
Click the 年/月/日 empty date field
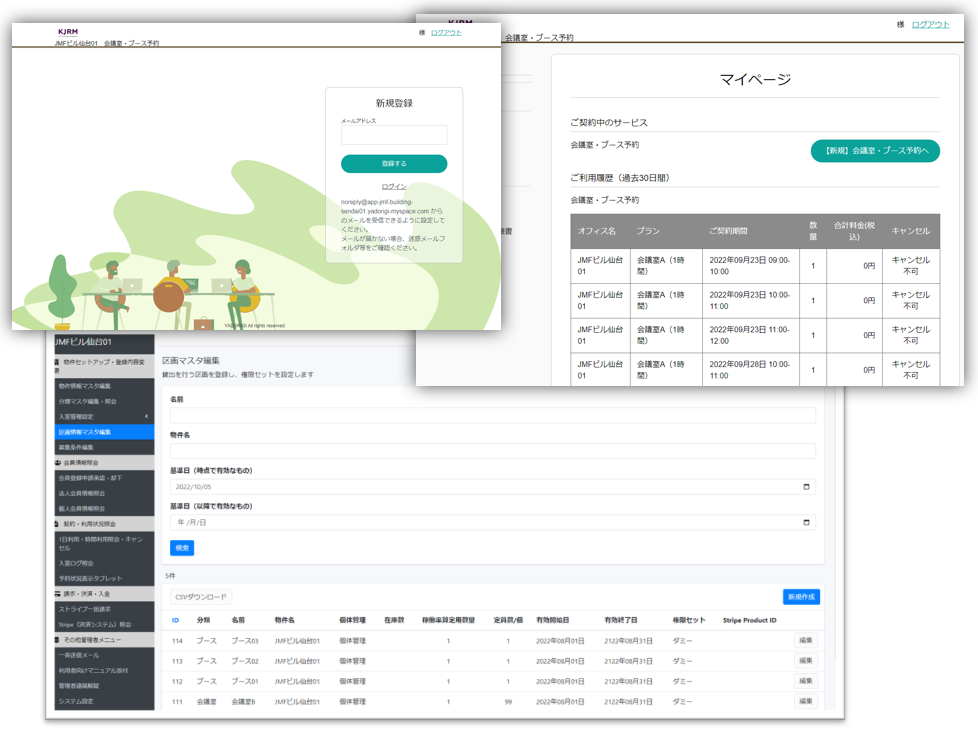[493, 522]
